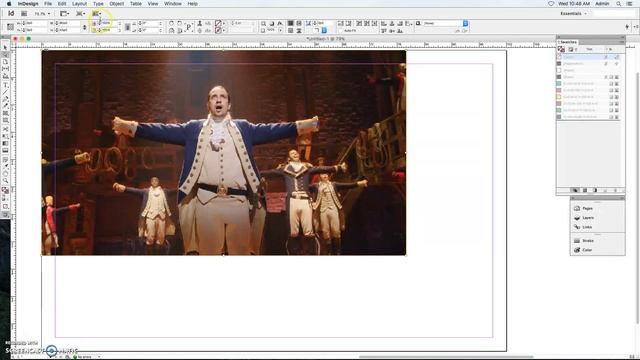Open Spotlight search in the menu bar
The image size is (640, 360).
pyautogui.click(x=619, y=4)
